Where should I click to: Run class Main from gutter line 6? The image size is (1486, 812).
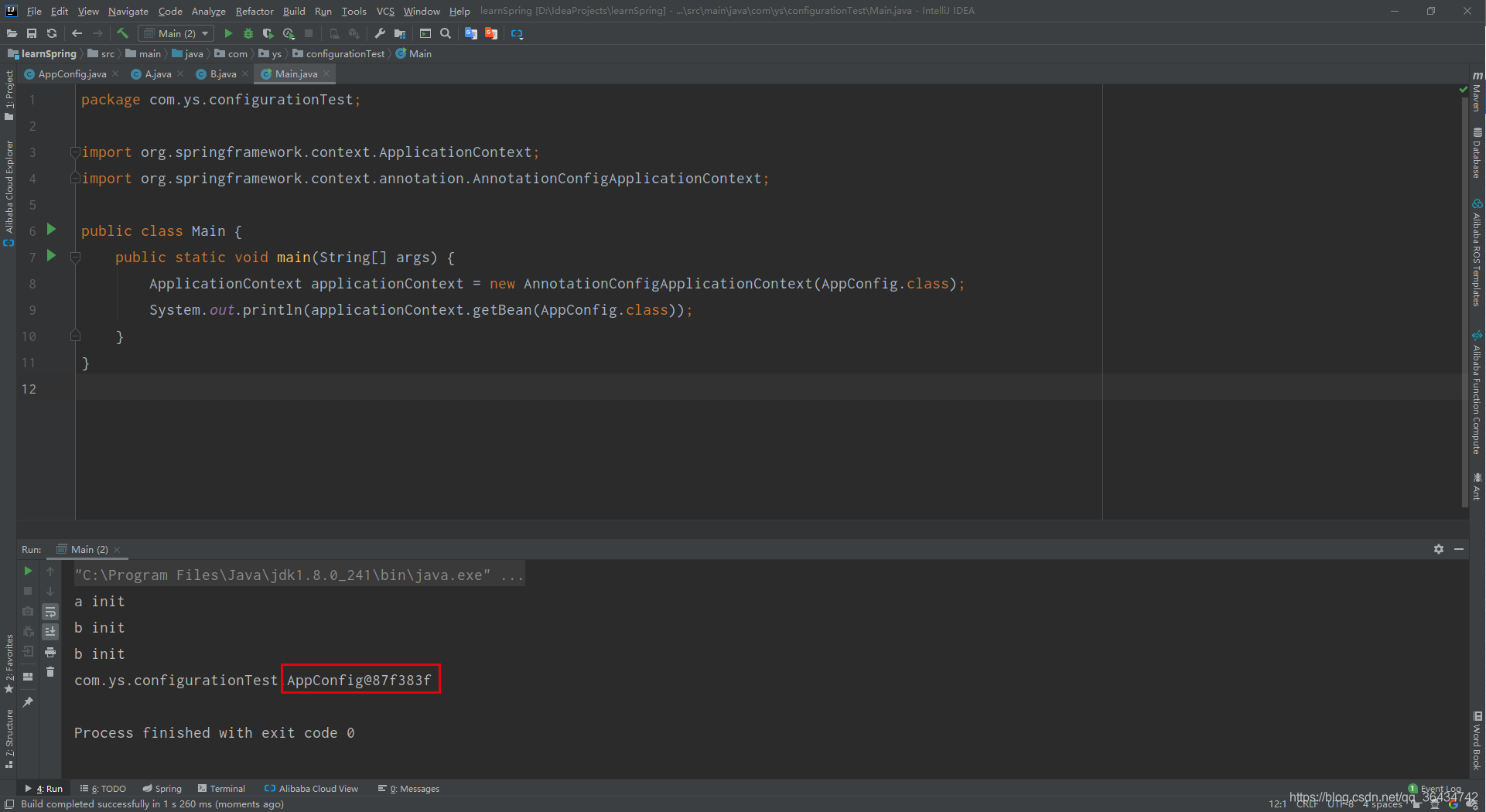[x=51, y=229]
